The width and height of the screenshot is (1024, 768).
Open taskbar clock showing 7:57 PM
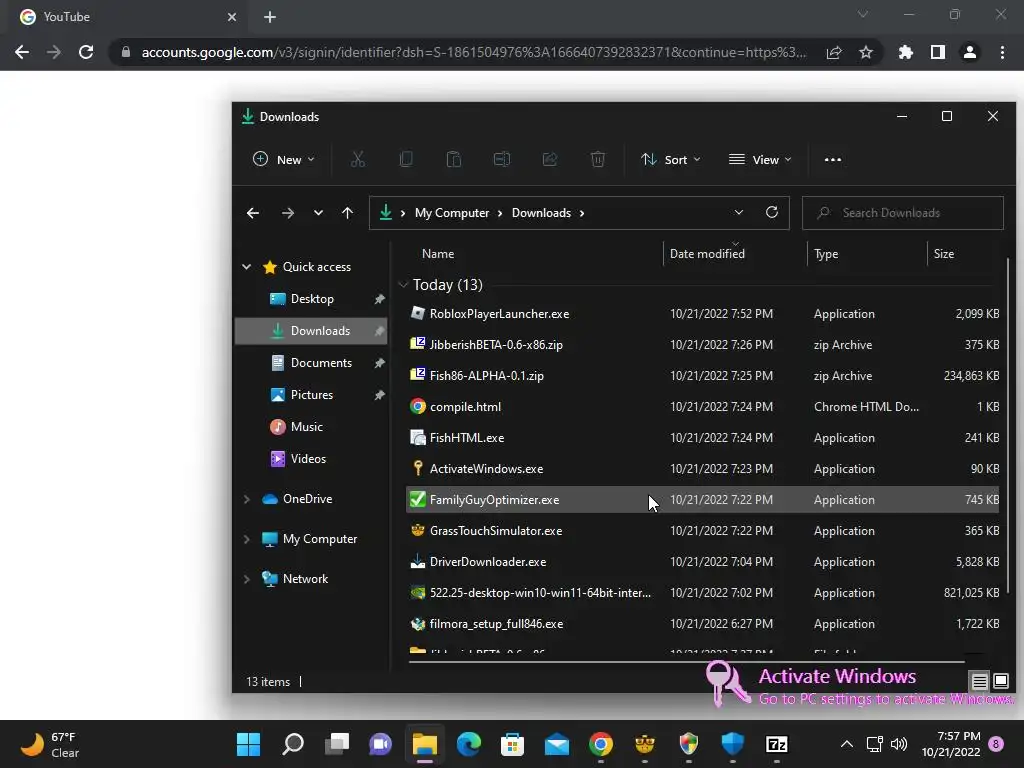(x=951, y=744)
